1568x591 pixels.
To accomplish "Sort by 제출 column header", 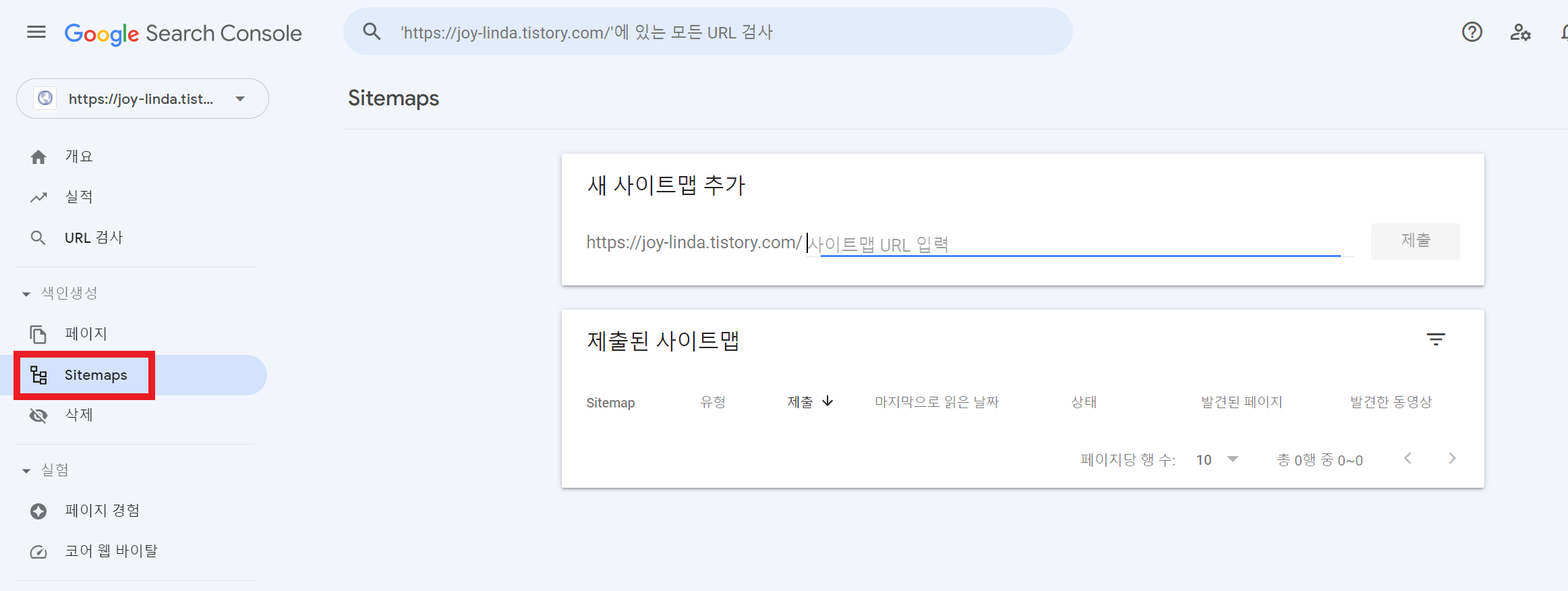I will (800, 402).
